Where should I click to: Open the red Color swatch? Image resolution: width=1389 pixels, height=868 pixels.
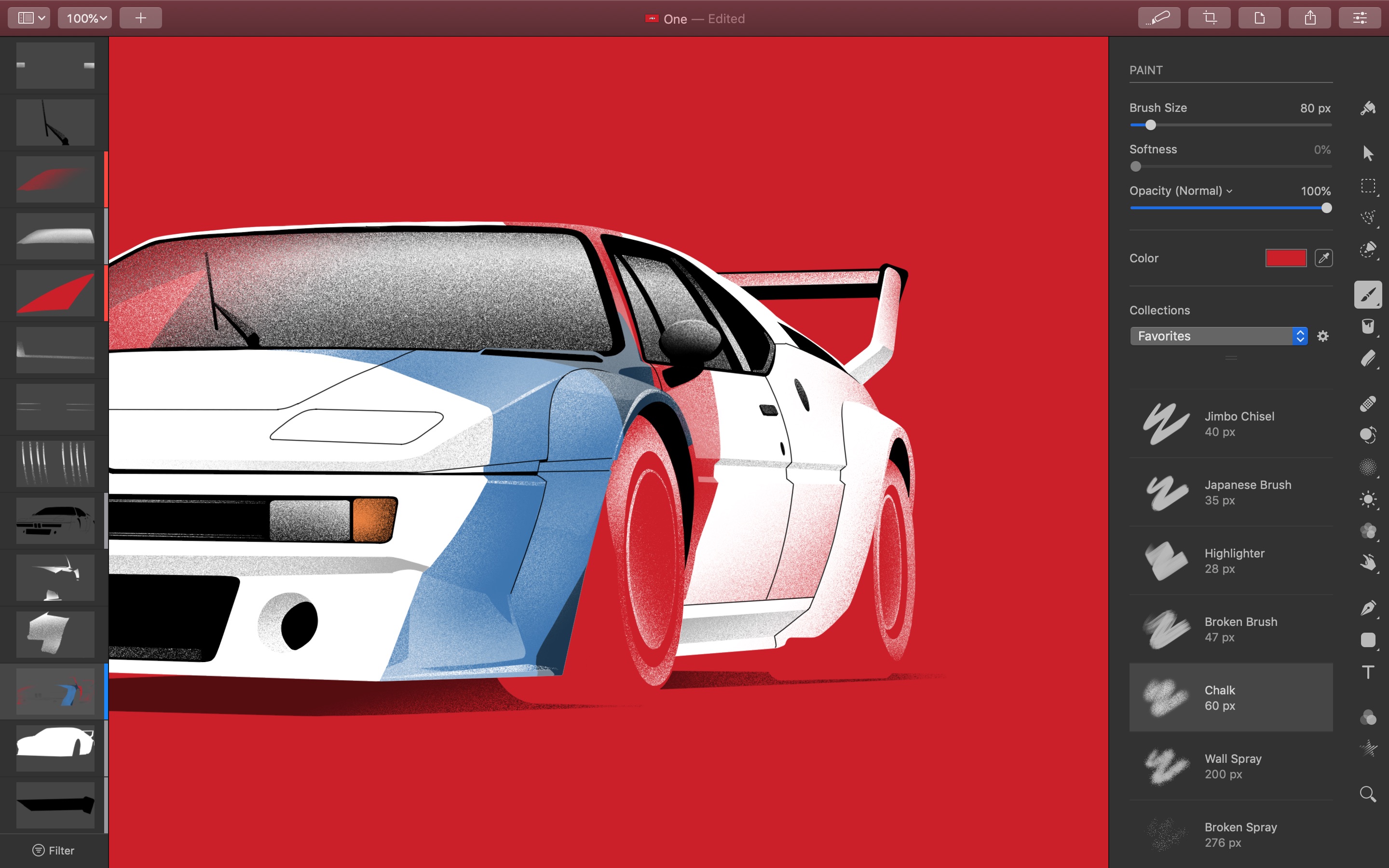click(1286, 258)
